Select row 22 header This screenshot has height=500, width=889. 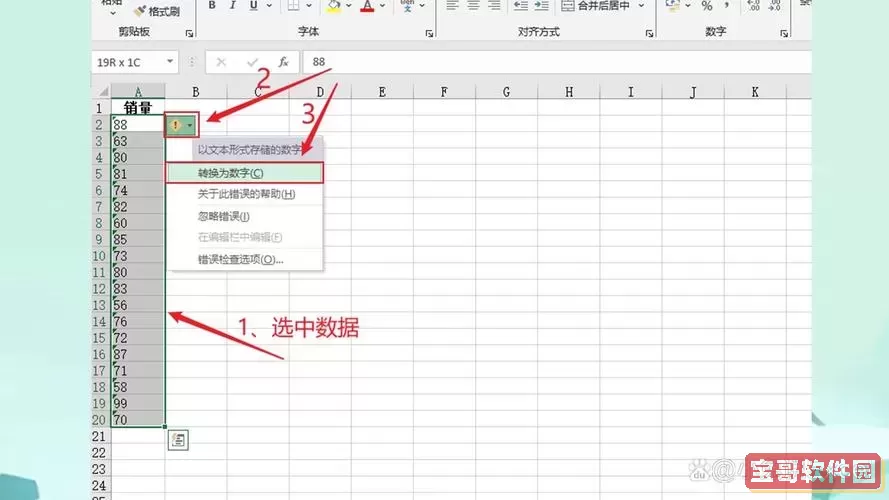(100, 453)
